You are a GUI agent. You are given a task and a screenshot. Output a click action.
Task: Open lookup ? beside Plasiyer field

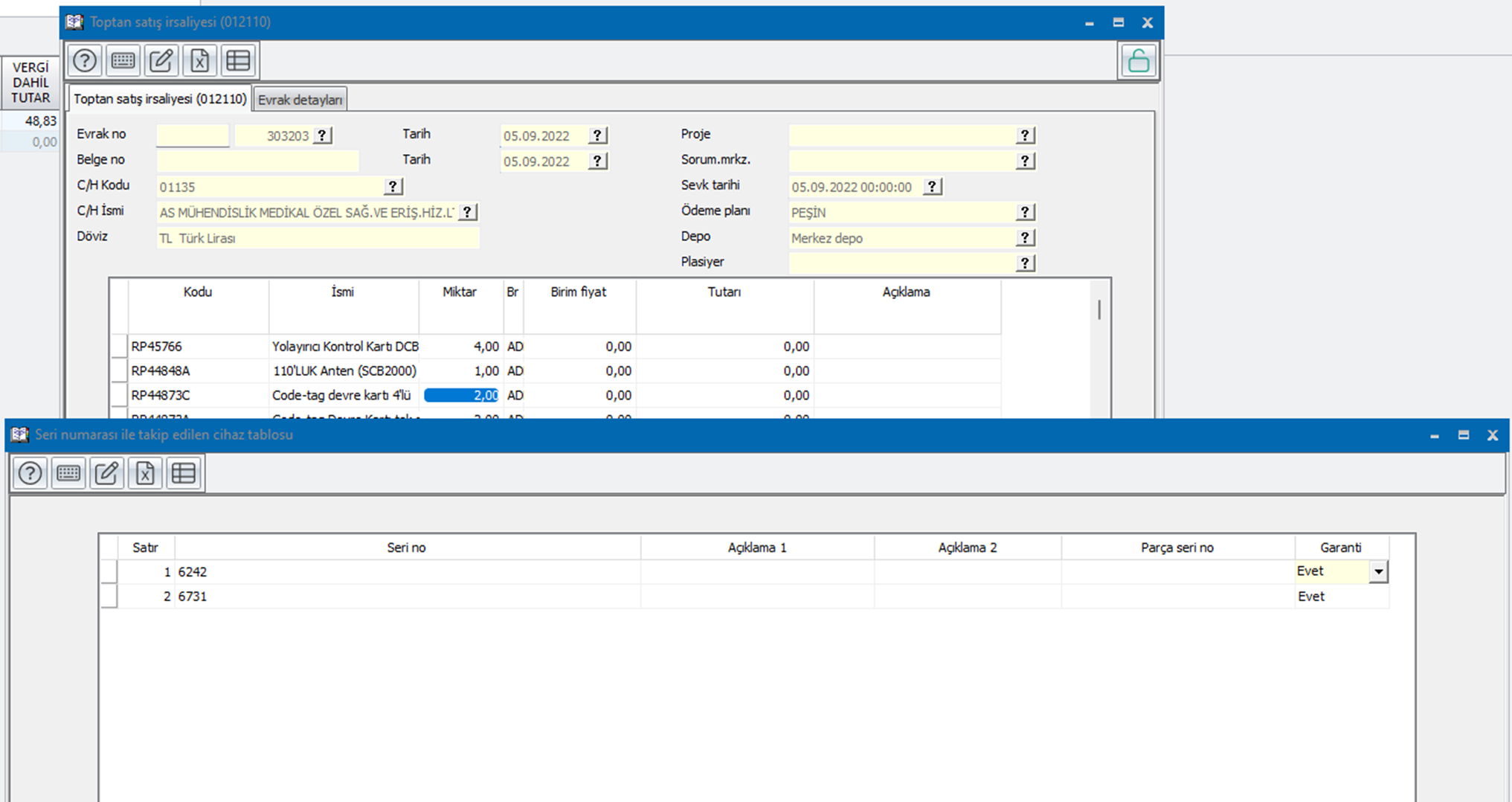[x=1025, y=263]
